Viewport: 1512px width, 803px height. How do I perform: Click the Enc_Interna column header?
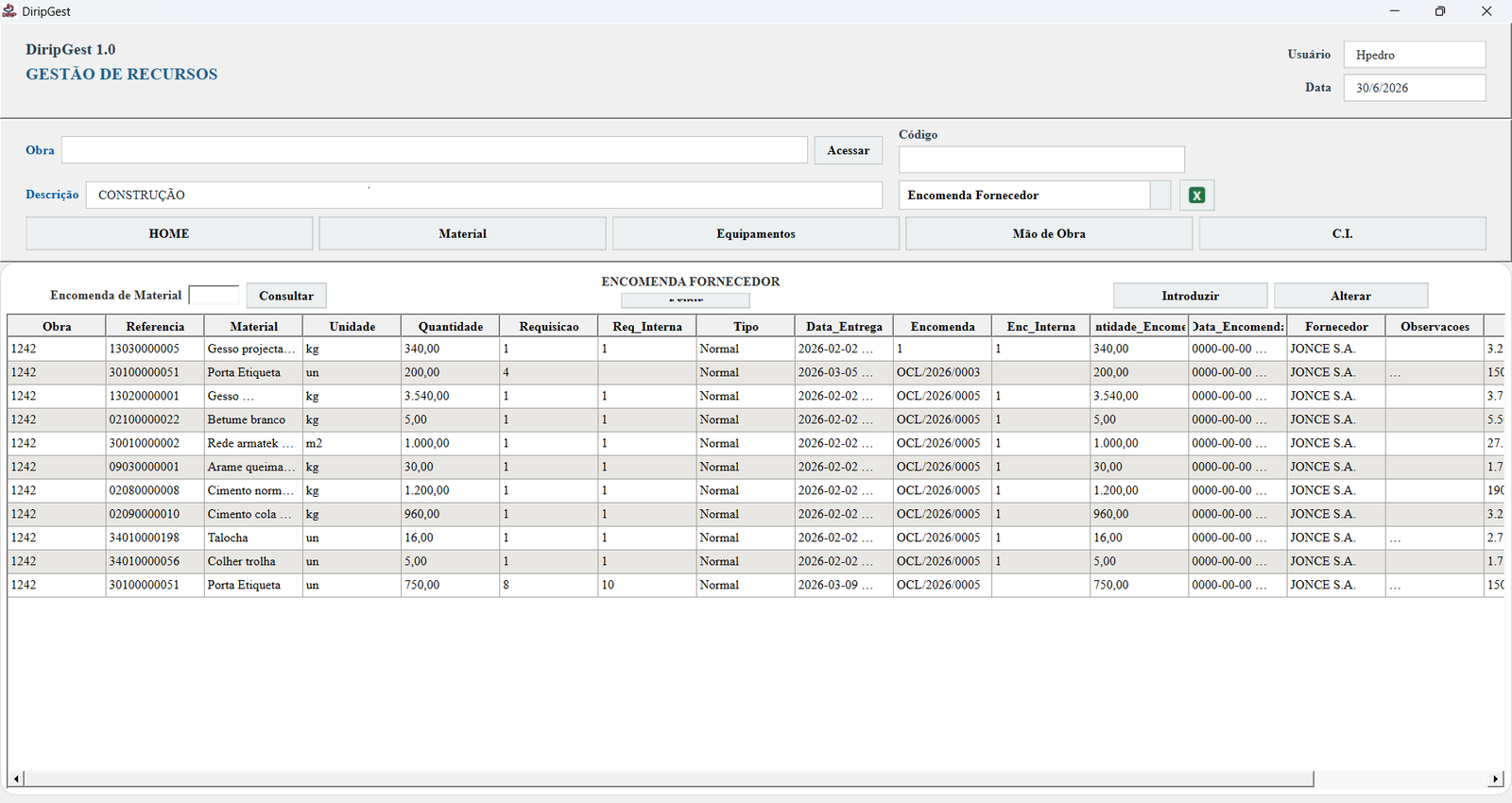coord(1040,326)
